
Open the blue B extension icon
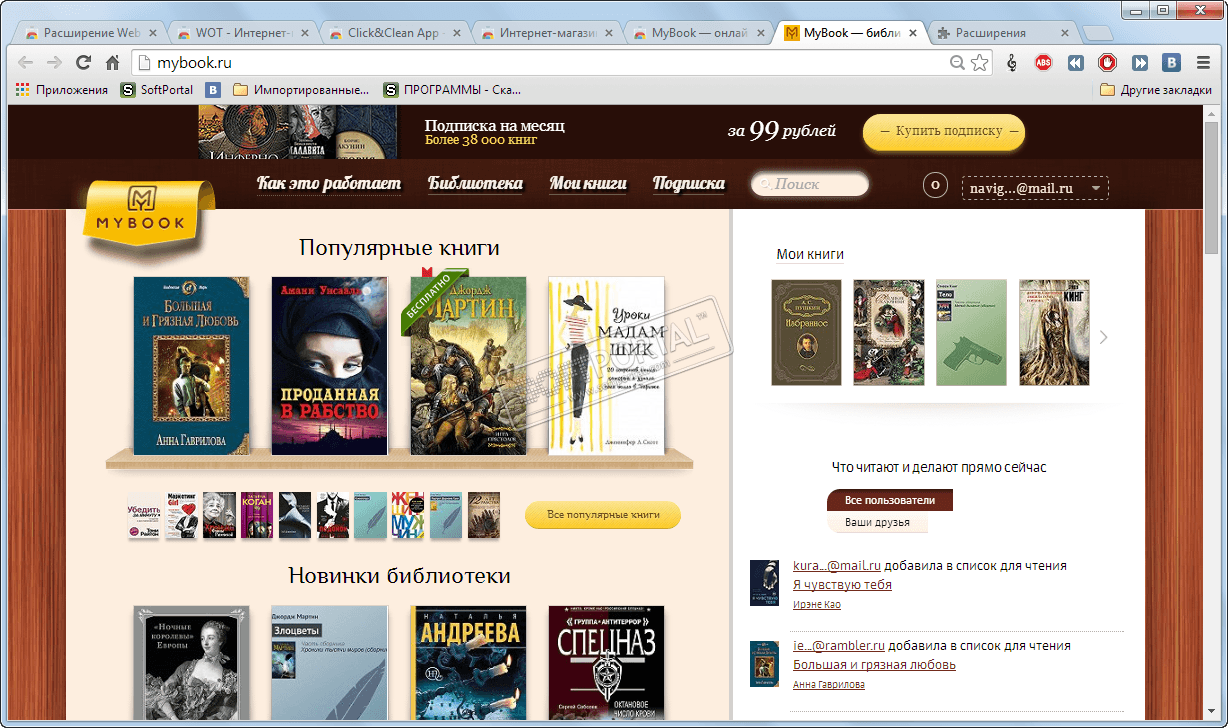(1171, 63)
